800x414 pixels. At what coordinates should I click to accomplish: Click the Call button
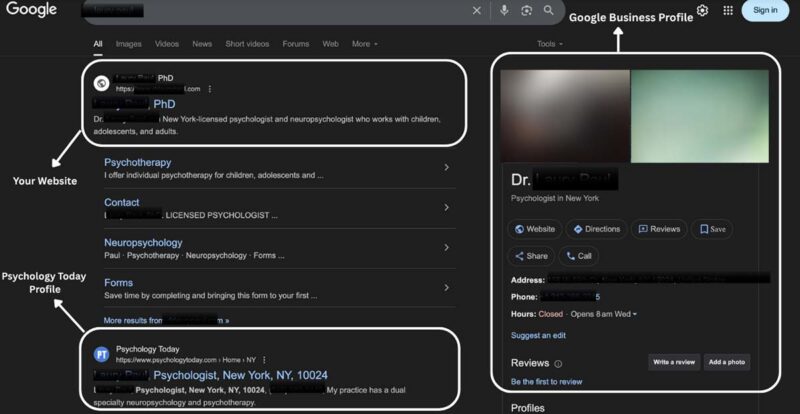[579, 256]
